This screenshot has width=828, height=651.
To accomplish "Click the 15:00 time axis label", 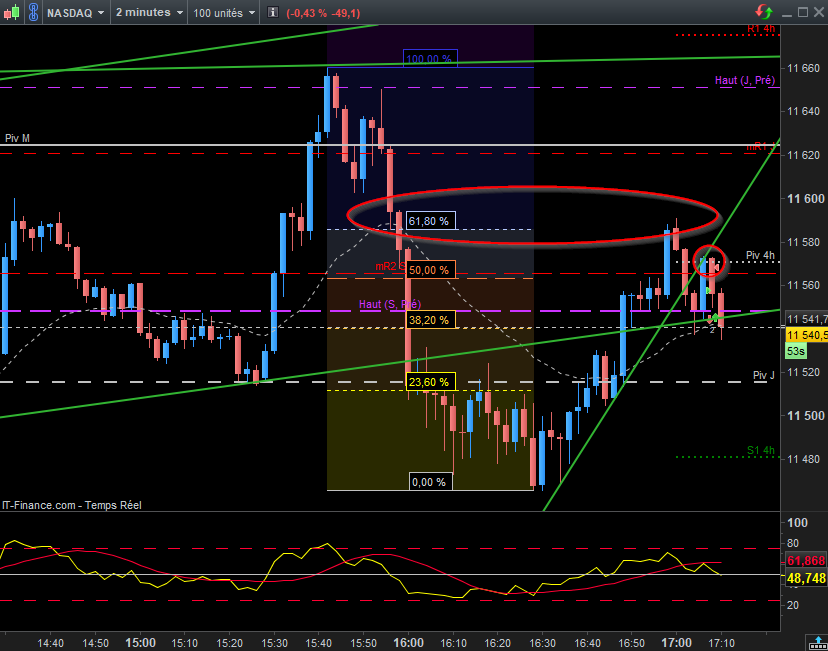I will 140,643.
